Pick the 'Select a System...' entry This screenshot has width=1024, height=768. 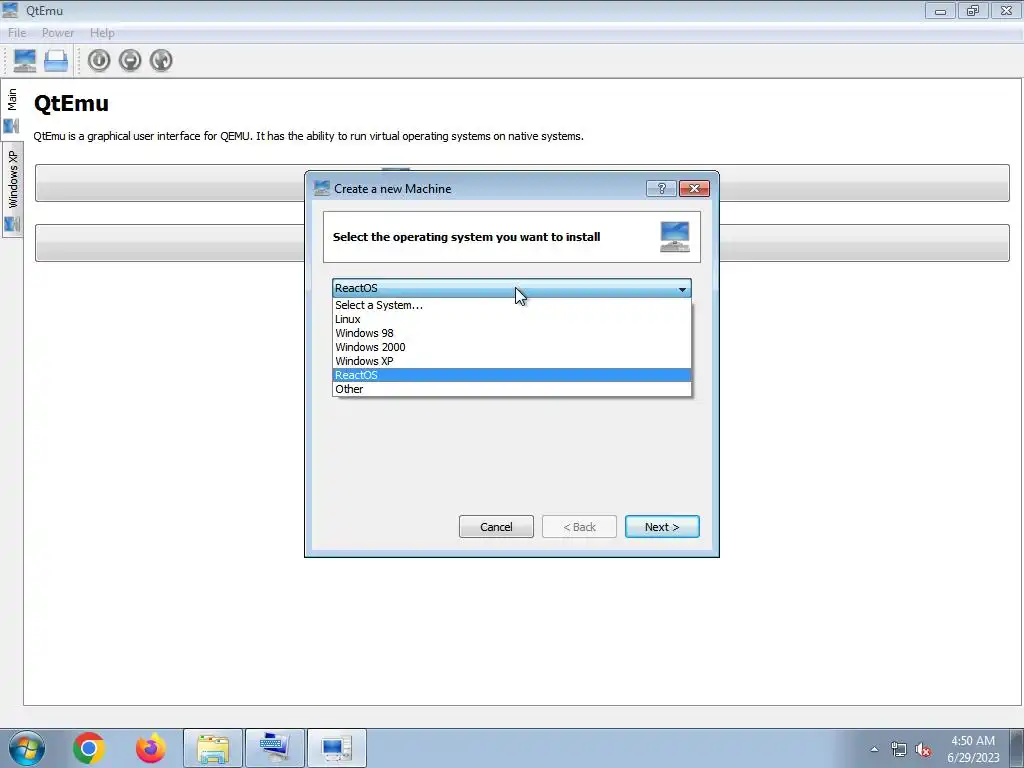pos(511,305)
